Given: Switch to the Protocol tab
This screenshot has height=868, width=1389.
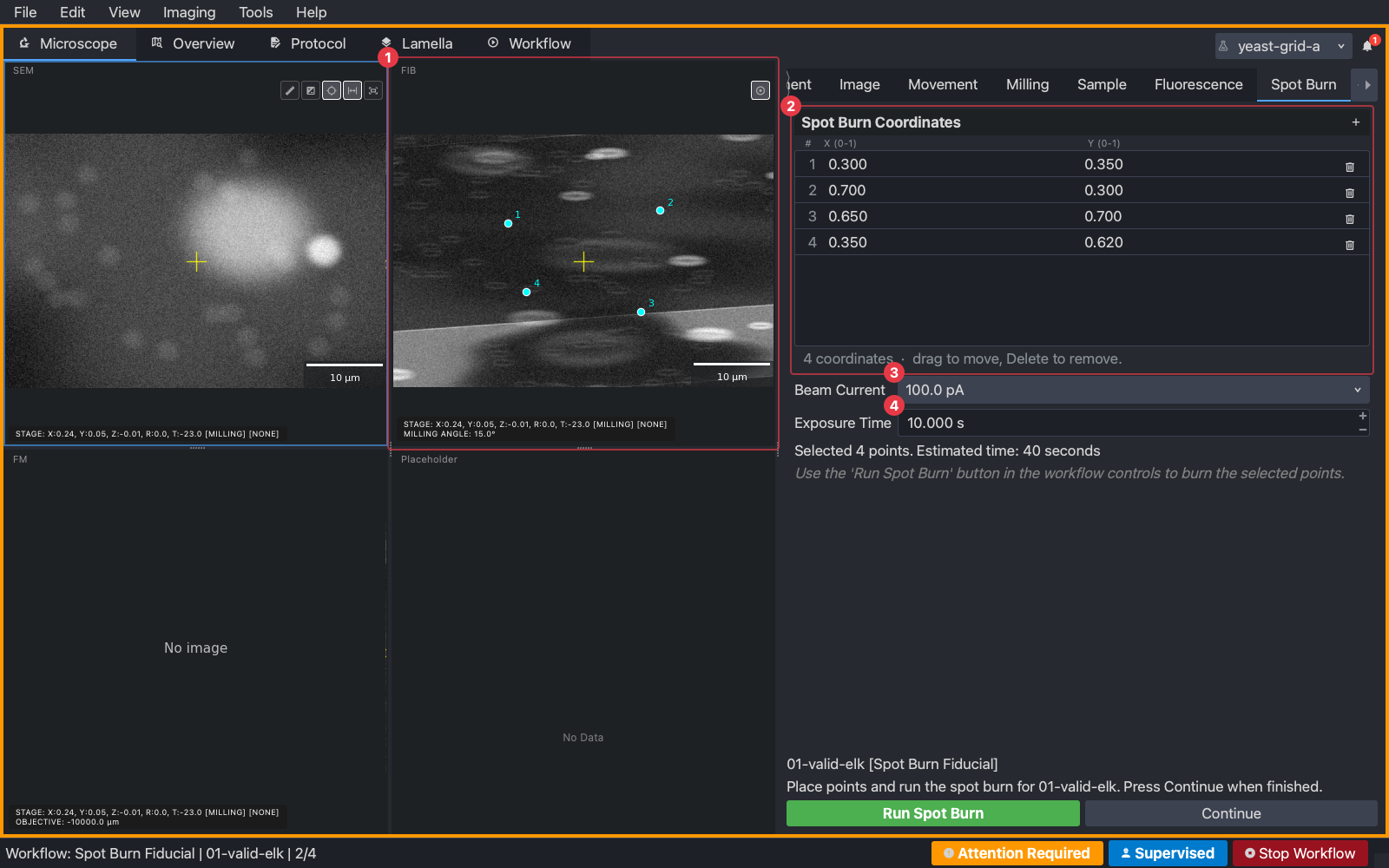Looking at the screenshot, I should [x=308, y=43].
